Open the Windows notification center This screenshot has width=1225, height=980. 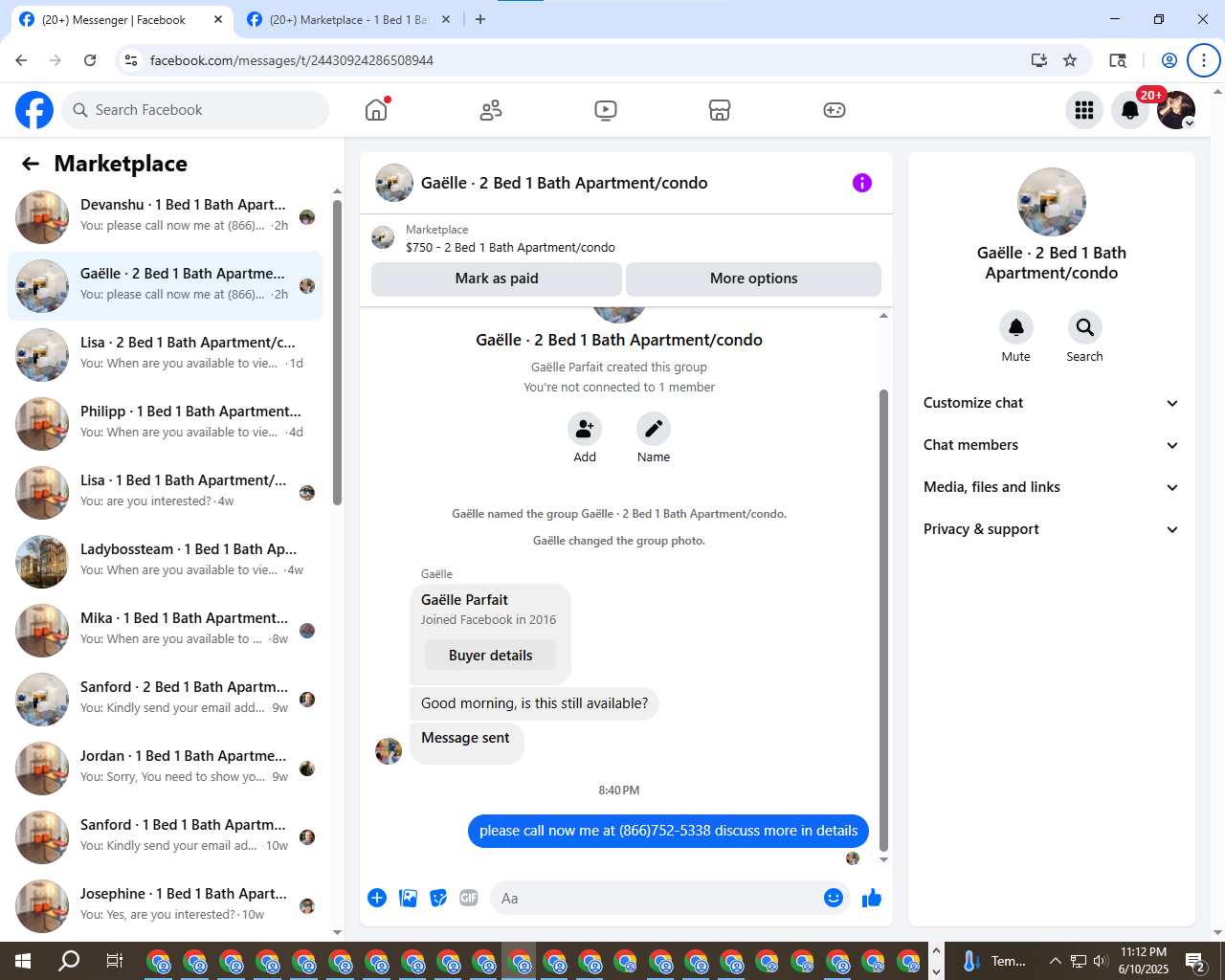click(1195, 961)
